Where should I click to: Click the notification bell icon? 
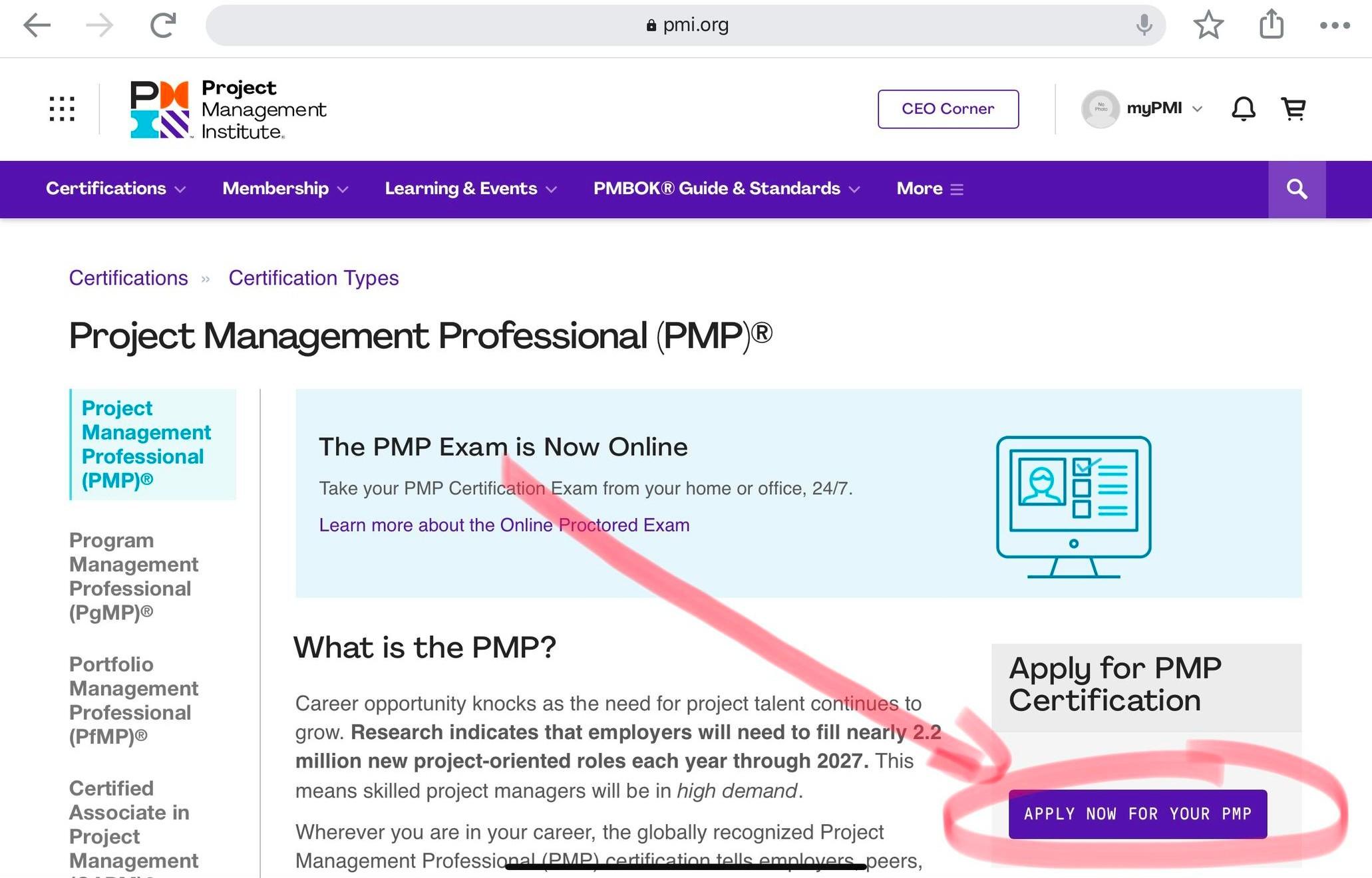coord(1243,109)
